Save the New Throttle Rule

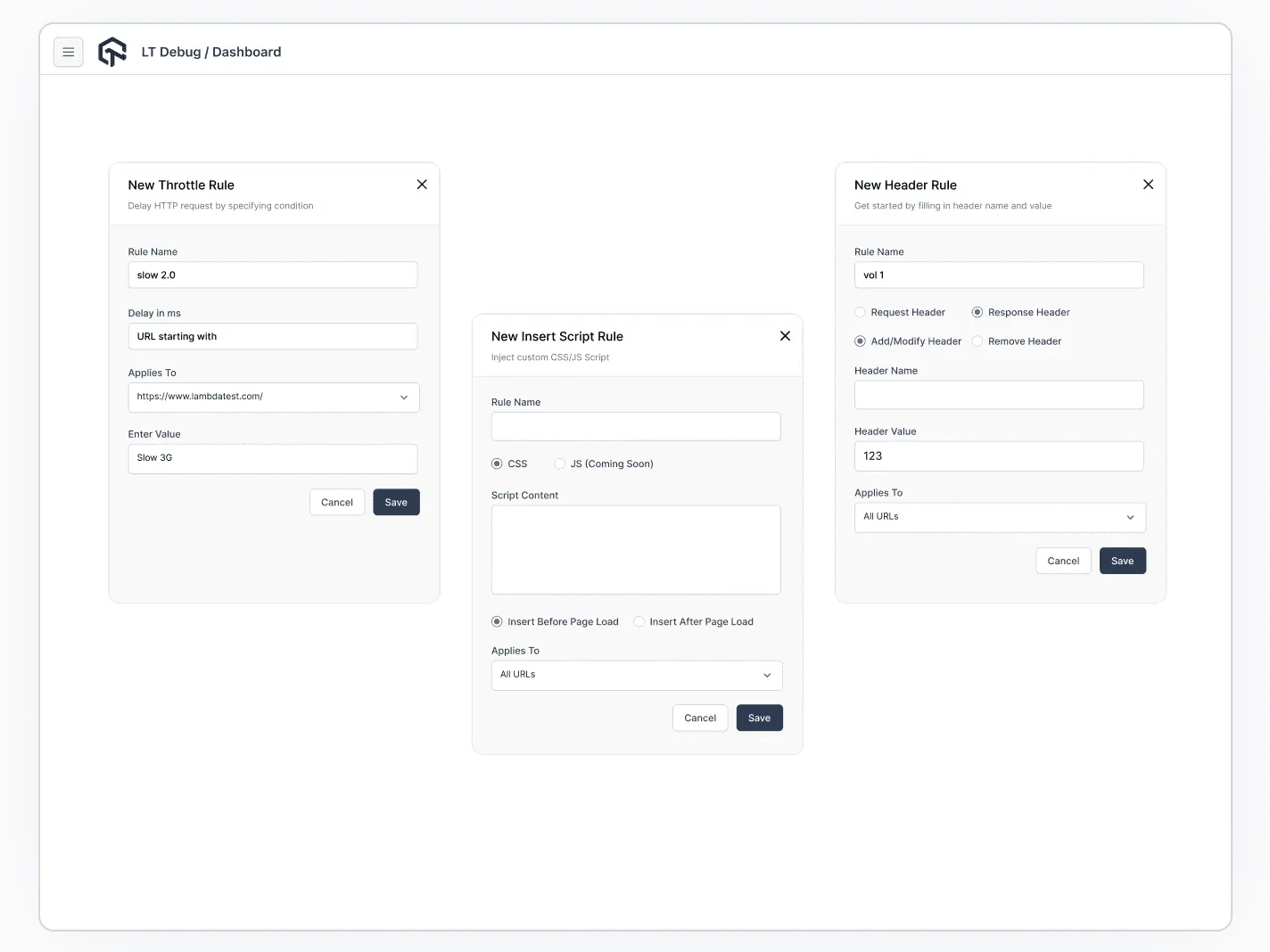396,502
